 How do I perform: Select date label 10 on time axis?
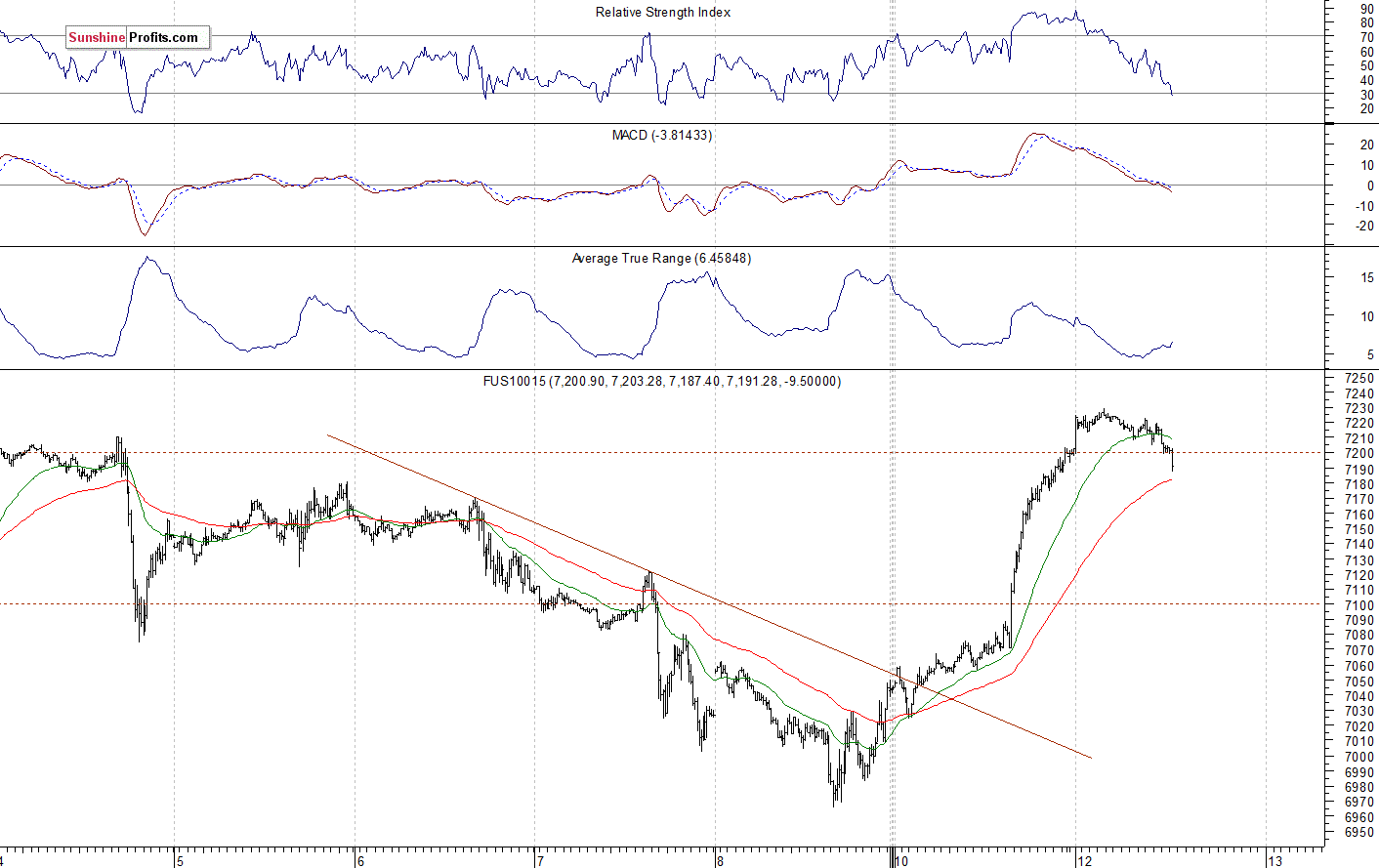point(901,861)
